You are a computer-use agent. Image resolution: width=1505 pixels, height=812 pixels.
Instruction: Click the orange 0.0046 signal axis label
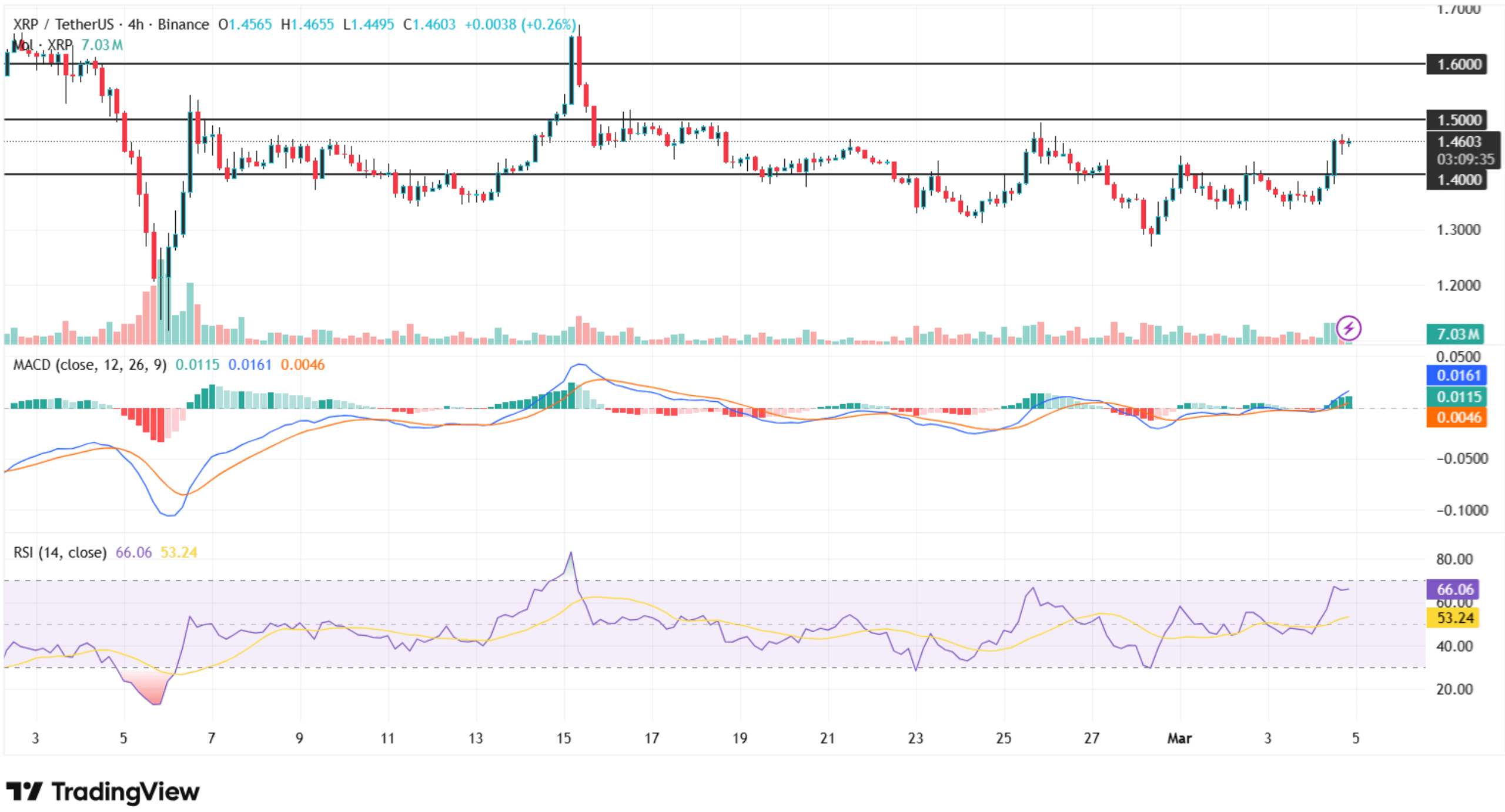coord(1456,418)
